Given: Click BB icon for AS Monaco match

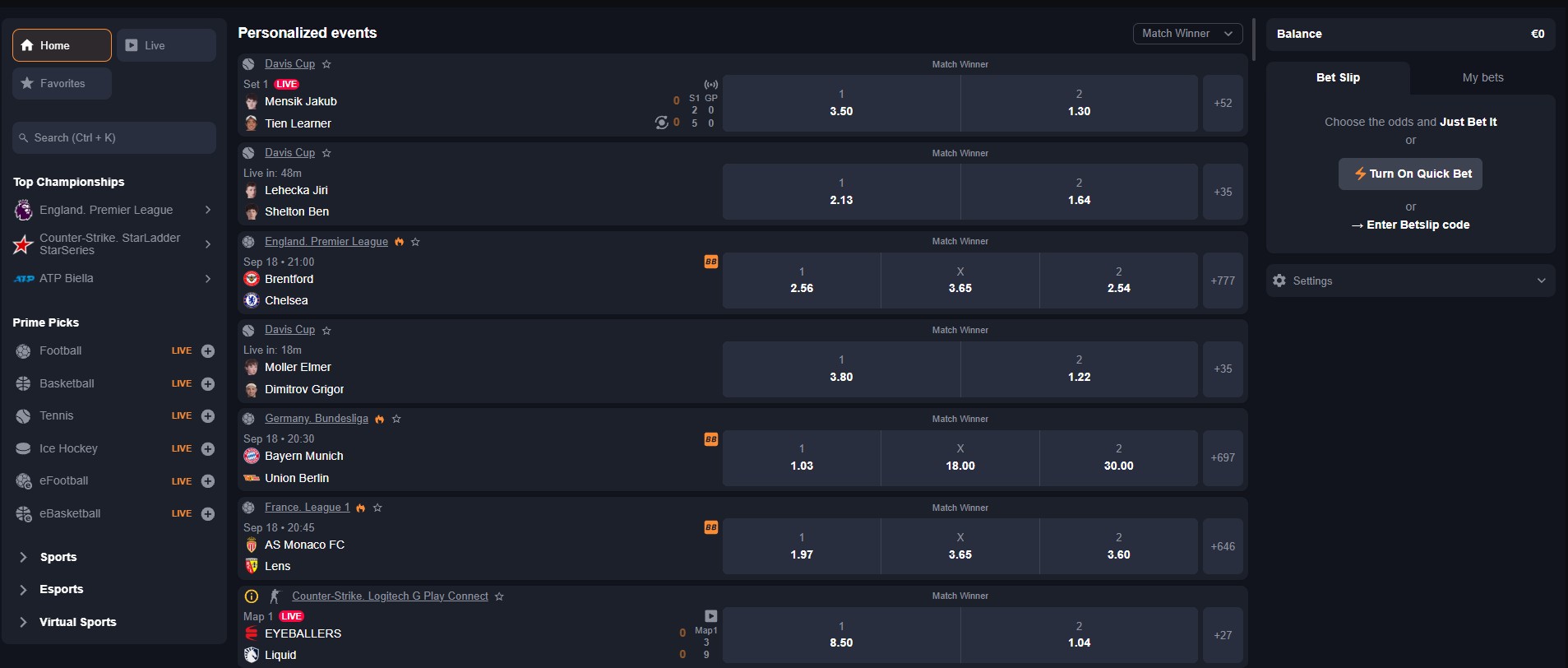Looking at the screenshot, I should (x=711, y=527).
